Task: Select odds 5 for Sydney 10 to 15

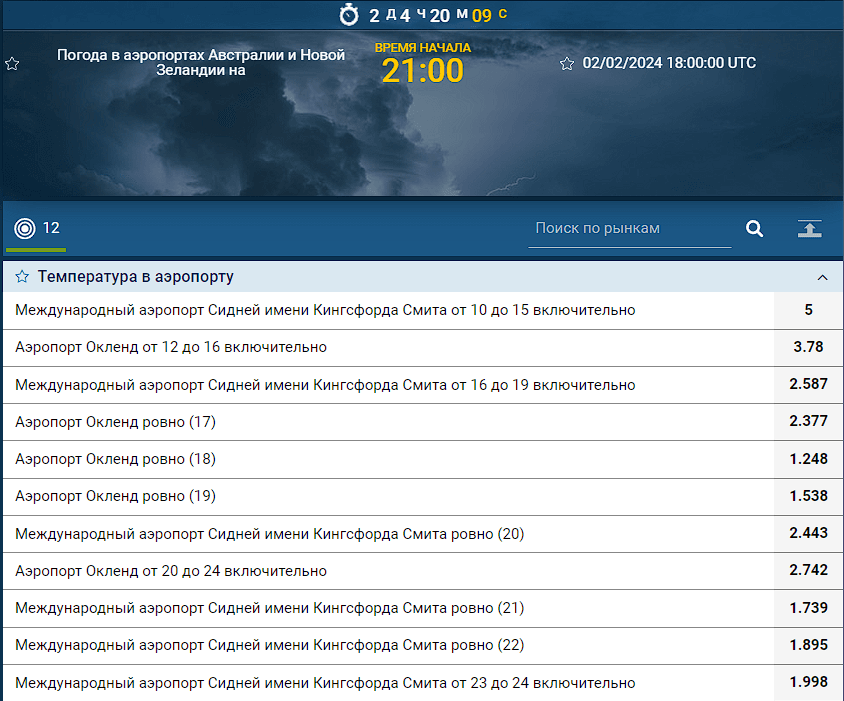Action: pos(808,310)
